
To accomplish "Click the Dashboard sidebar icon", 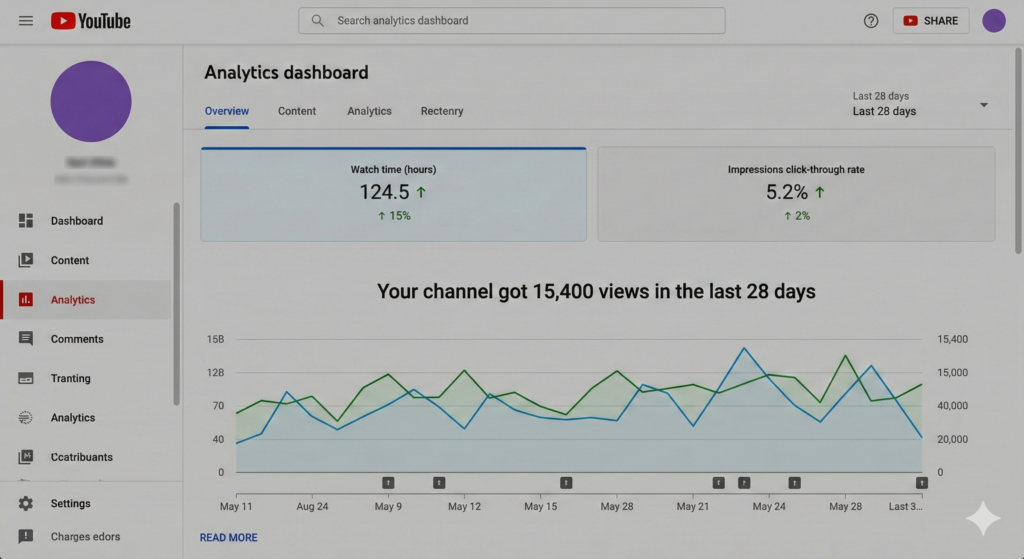I will tap(26, 221).
